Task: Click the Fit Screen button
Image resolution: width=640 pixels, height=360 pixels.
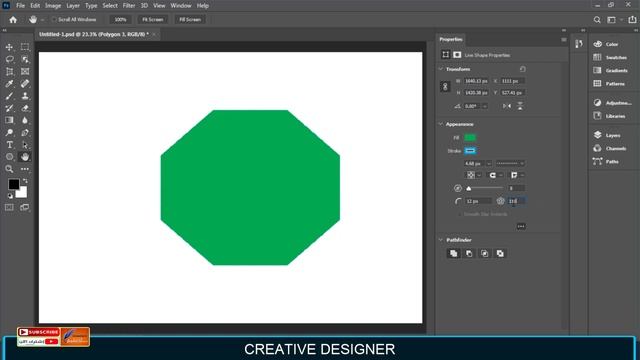Action: click(153, 20)
